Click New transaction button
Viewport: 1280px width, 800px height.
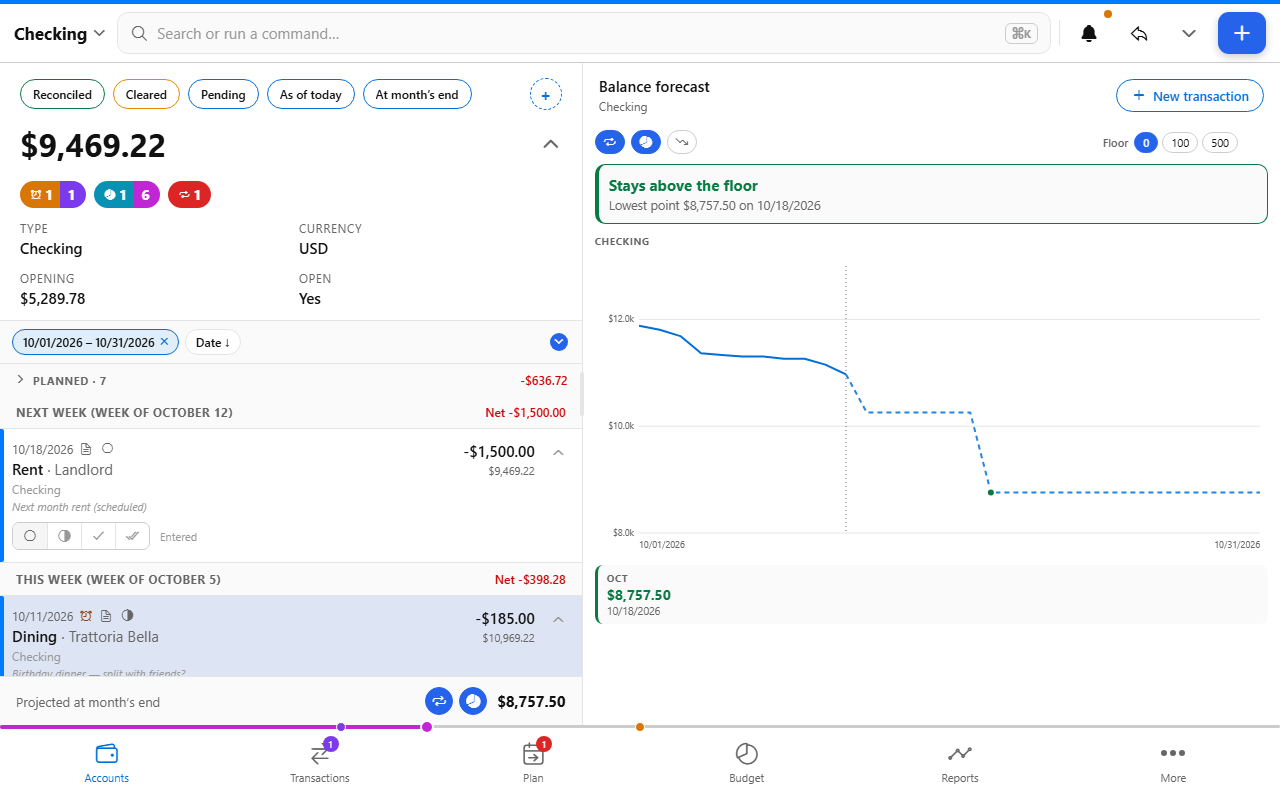point(1190,96)
